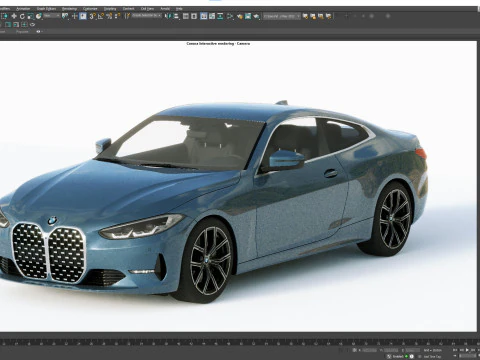The image size is (480, 360).
Task: Open the Material Editor icon
Action: click(x=230, y=16)
